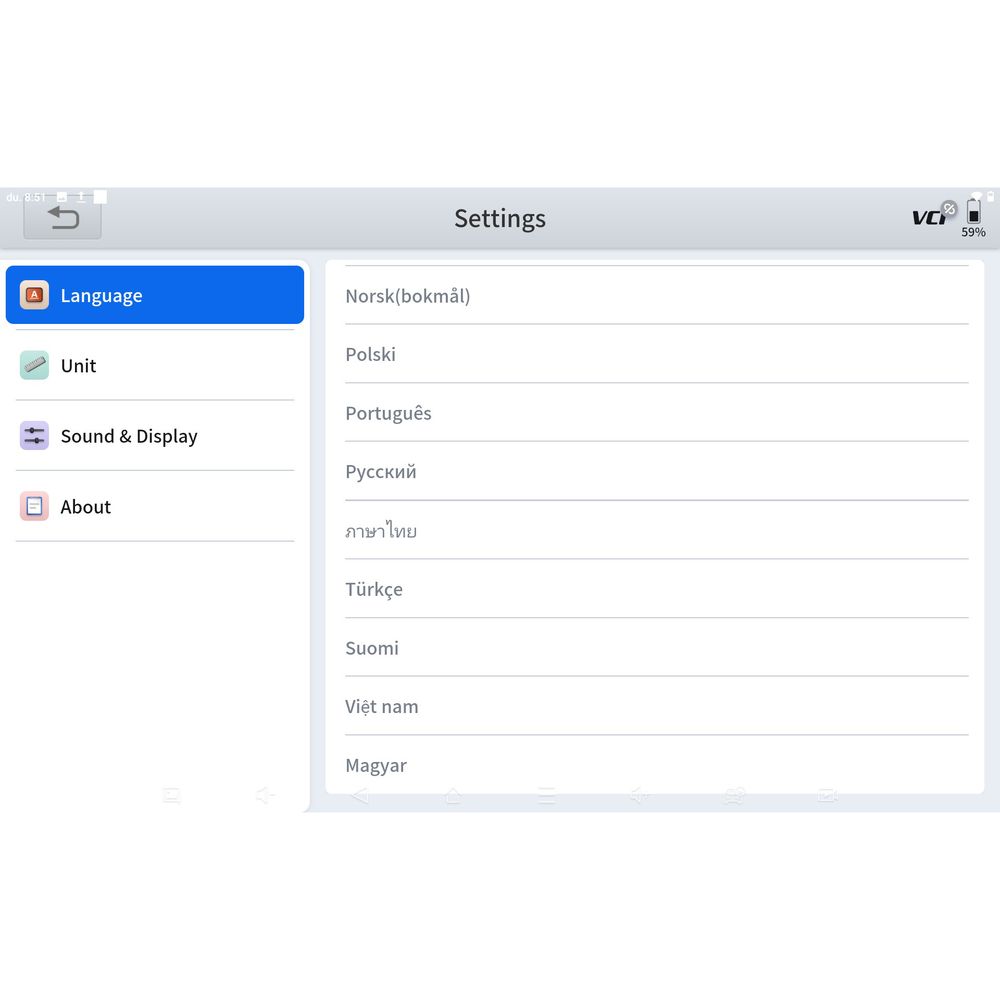This screenshot has height=1000, width=1000.
Task: Choose Русский language option
Action: coord(656,472)
